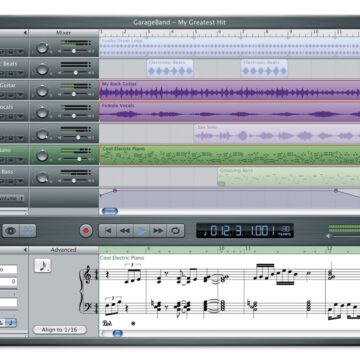Toggle the Track Editor button beside the eye
This screenshot has width=360, height=360.
tap(28, 231)
